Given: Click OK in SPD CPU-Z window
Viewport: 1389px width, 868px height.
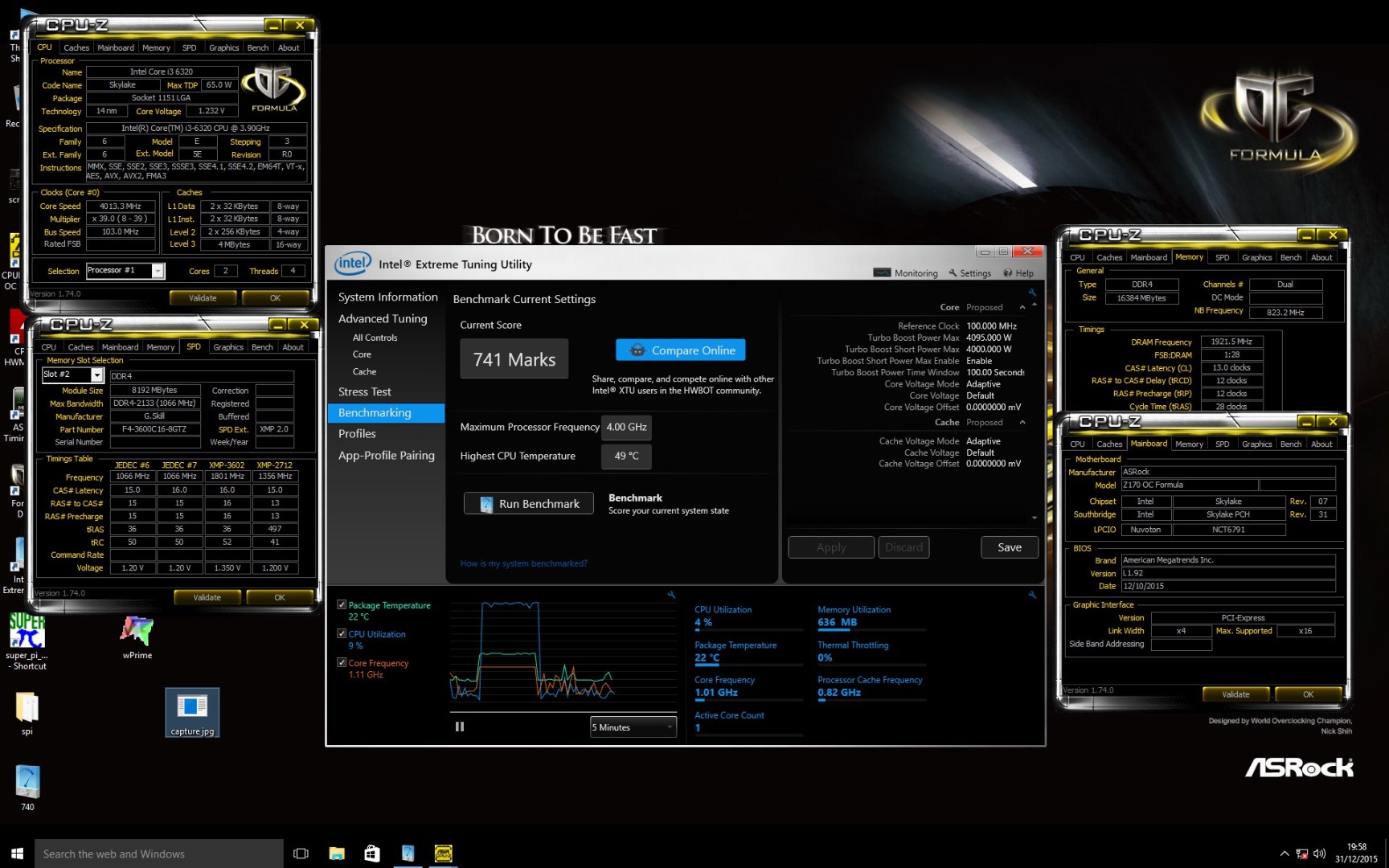Looking at the screenshot, I should pyautogui.click(x=280, y=597).
